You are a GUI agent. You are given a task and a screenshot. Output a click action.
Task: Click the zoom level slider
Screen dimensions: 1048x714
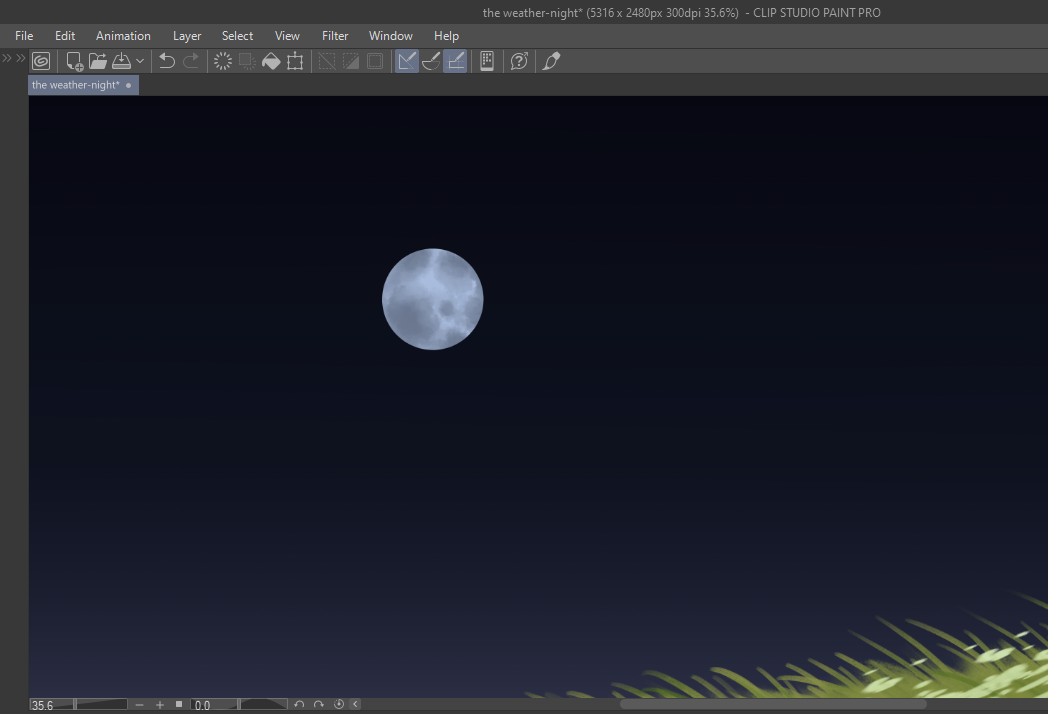click(101, 705)
